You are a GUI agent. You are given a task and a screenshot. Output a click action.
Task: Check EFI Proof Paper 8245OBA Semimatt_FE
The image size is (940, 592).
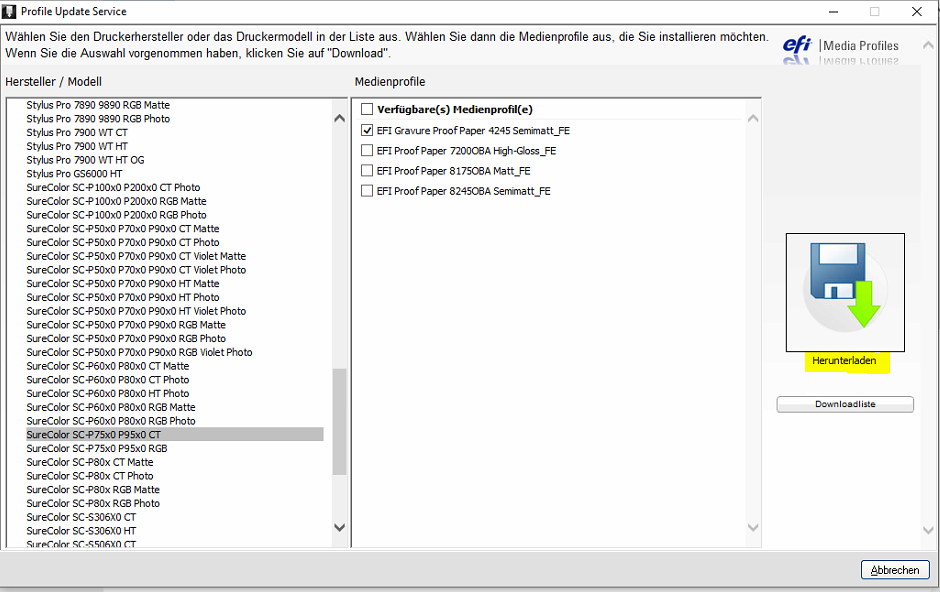[x=367, y=191]
